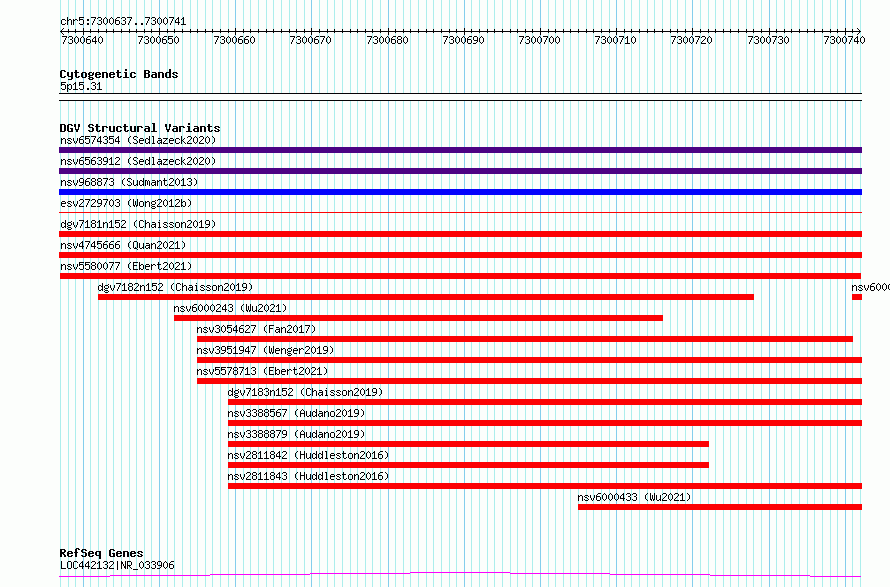This screenshot has height=587, width=890.
Task: Click the dgv7182n152 (Chaisson2019) label
Action: coord(175,287)
